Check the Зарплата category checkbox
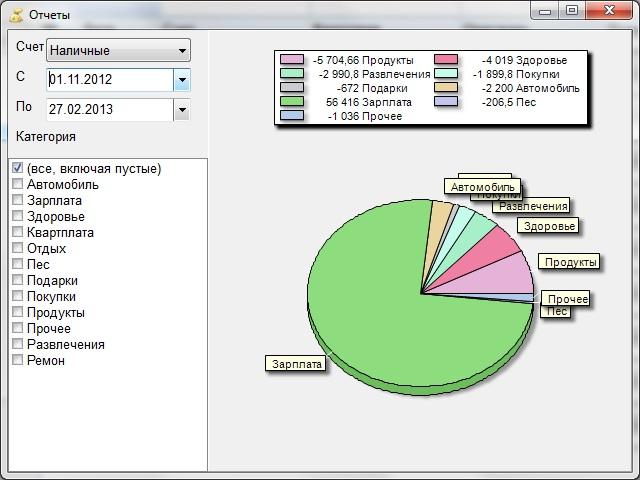The height and width of the screenshot is (480, 640). click(17, 200)
